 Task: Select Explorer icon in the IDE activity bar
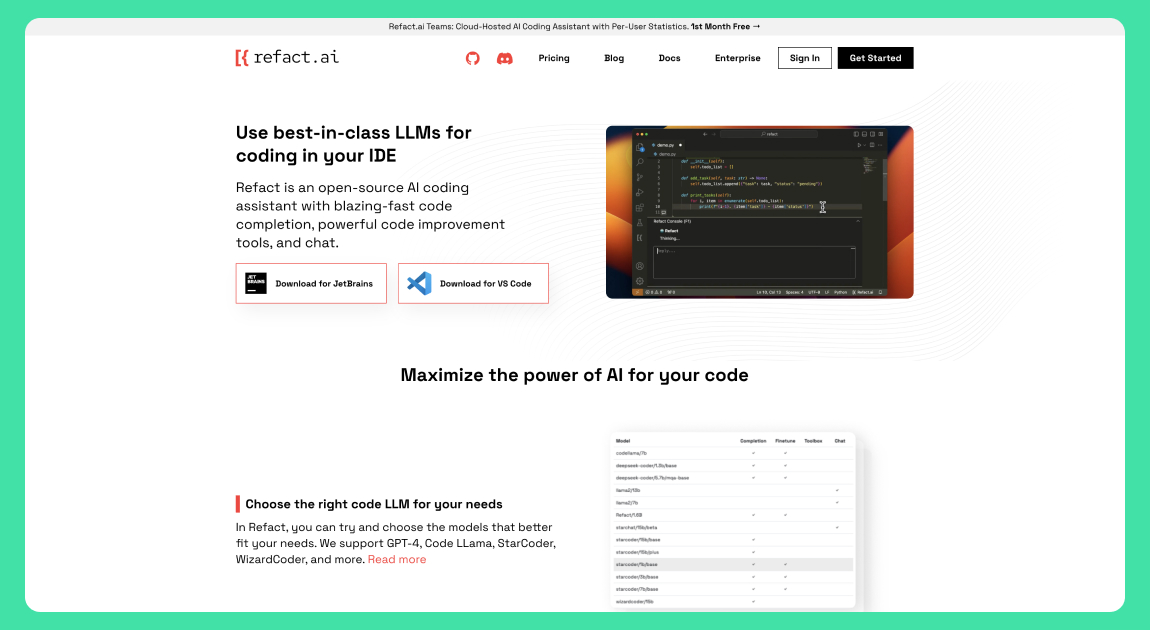pyautogui.click(x=640, y=147)
